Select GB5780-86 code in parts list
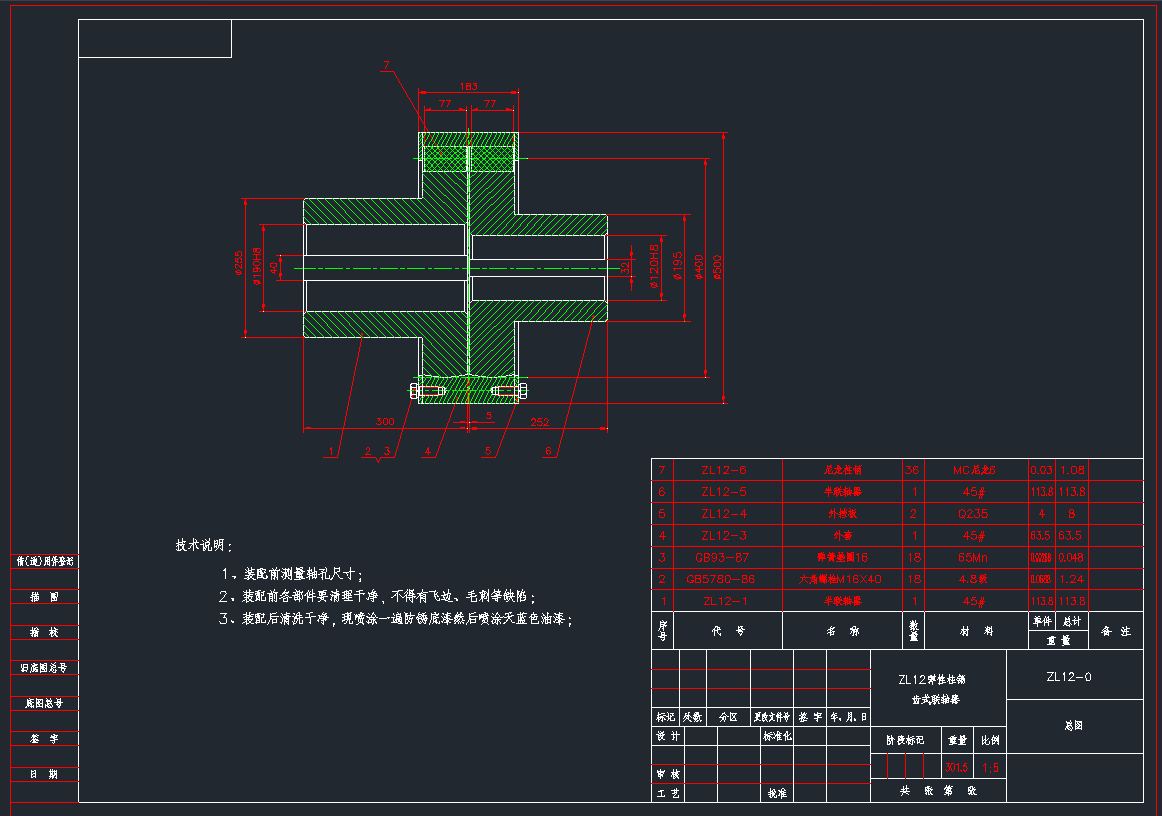The width and height of the screenshot is (1162, 816). point(720,579)
